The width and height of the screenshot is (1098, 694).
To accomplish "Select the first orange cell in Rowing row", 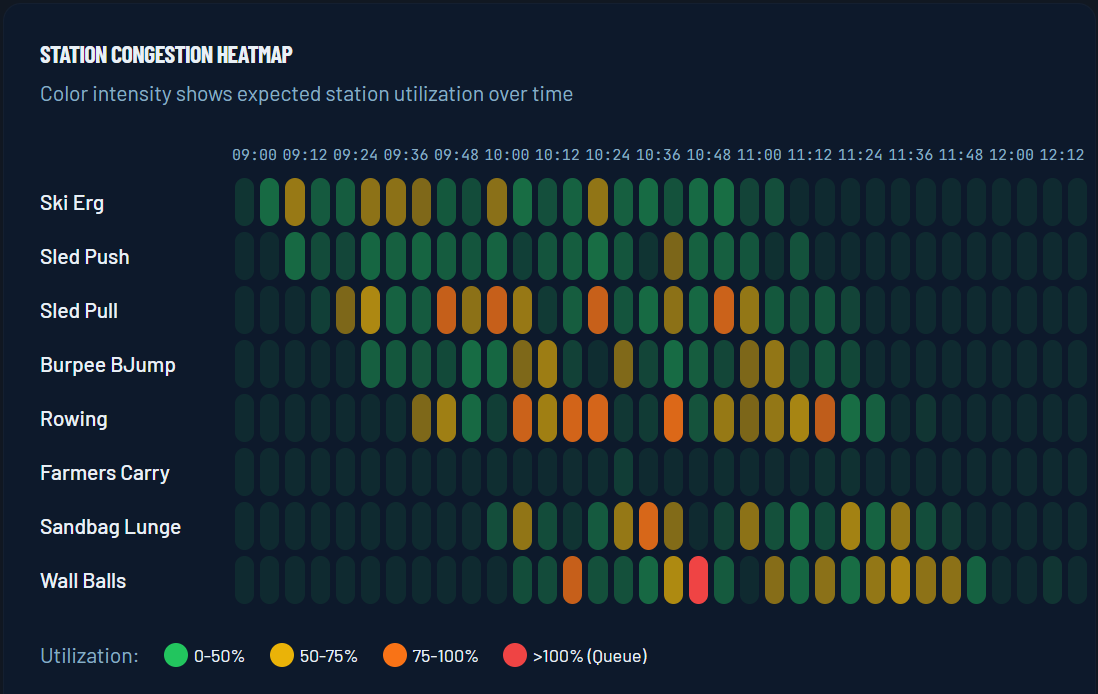I will pyautogui.click(x=522, y=418).
